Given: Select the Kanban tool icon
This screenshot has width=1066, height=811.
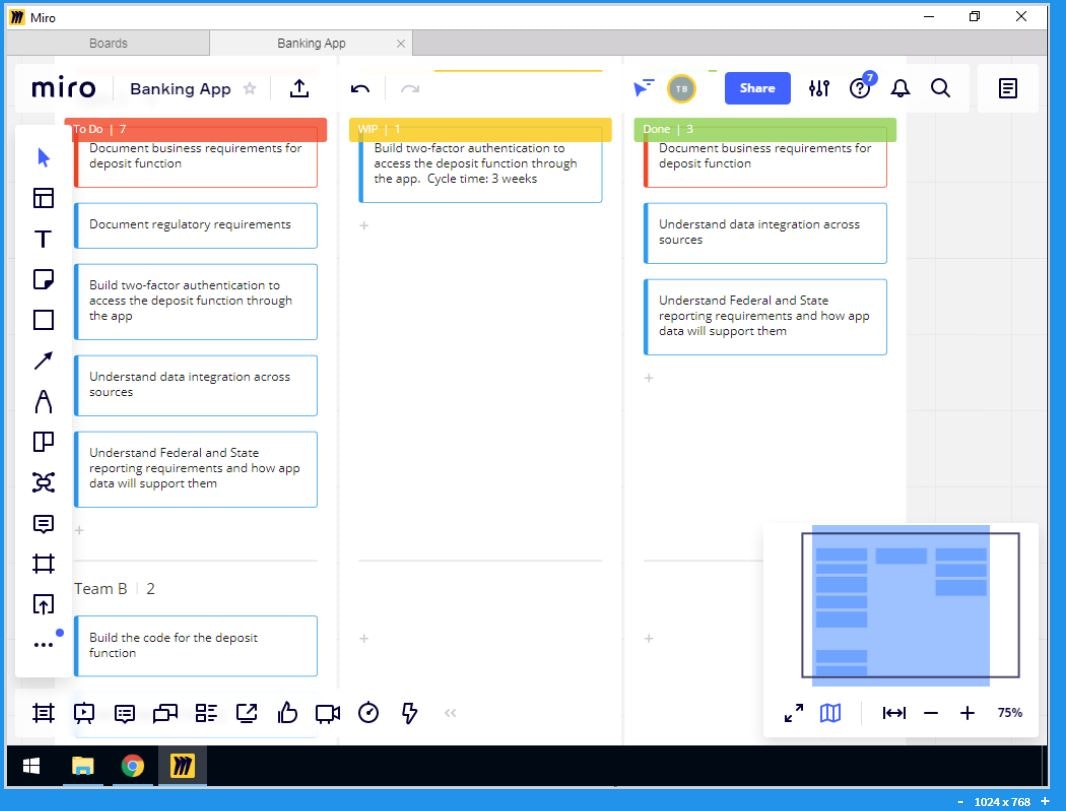Looking at the screenshot, I should pos(44,442).
